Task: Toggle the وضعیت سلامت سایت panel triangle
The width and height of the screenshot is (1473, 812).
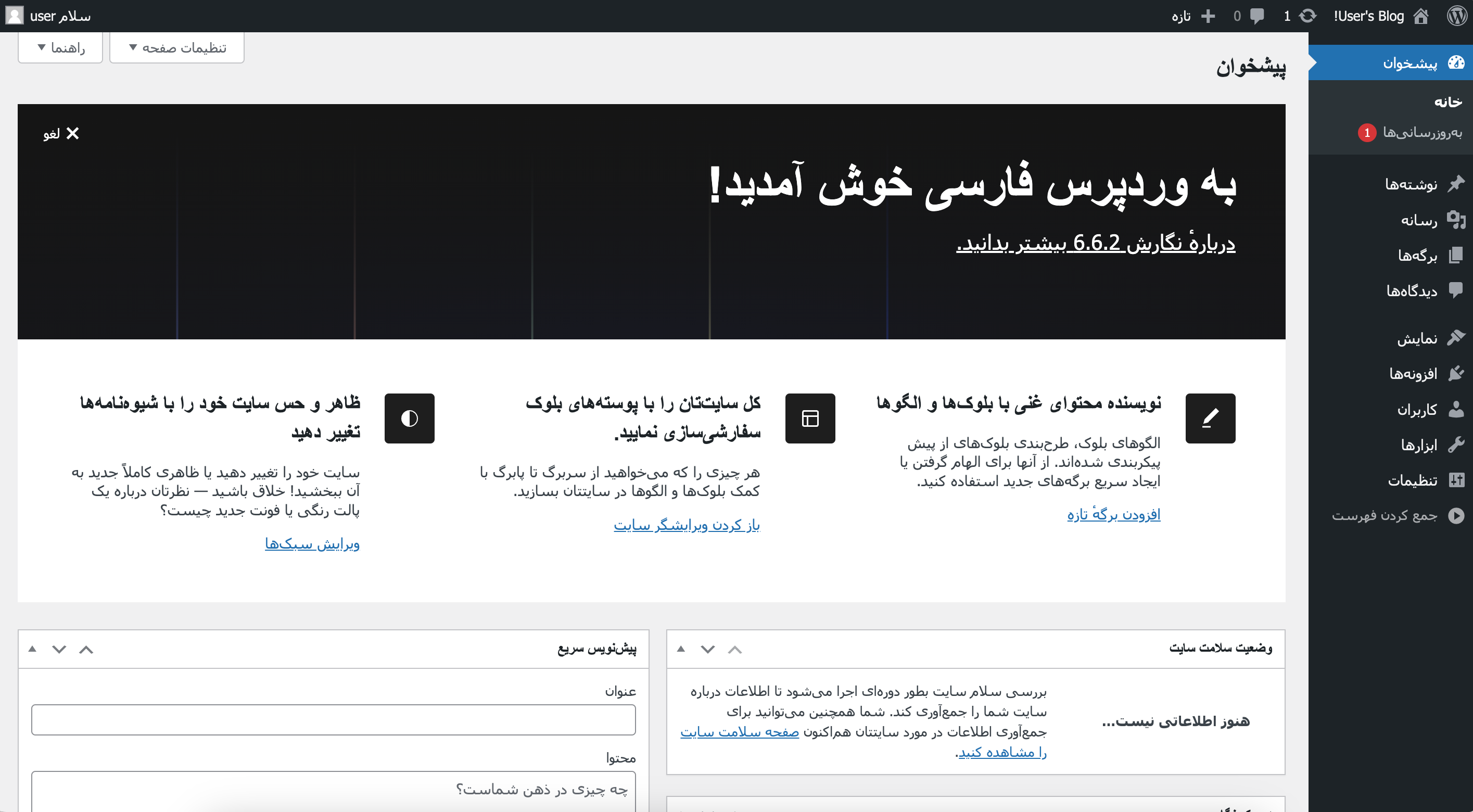Action: [x=680, y=649]
